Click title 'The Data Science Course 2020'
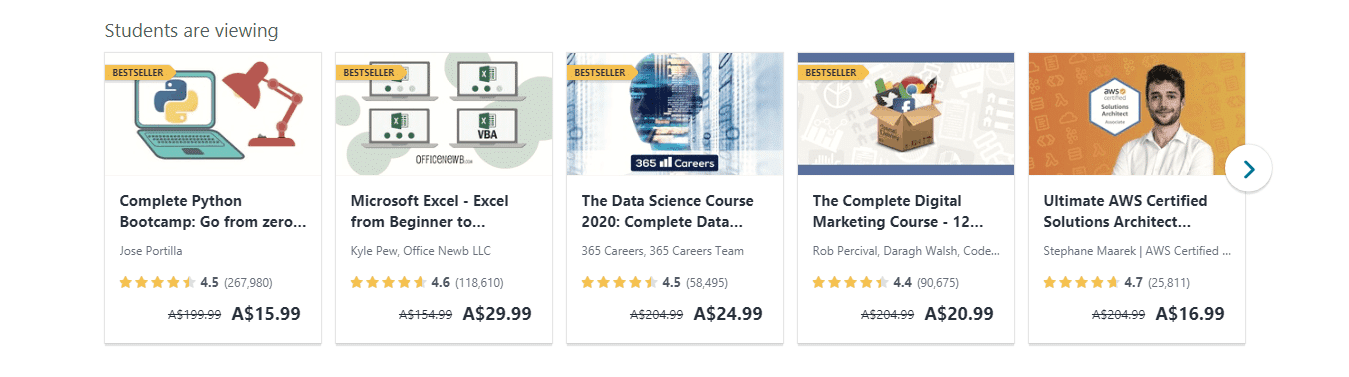The height and width of the screenshot is (377, 1349). click(668, 211)
